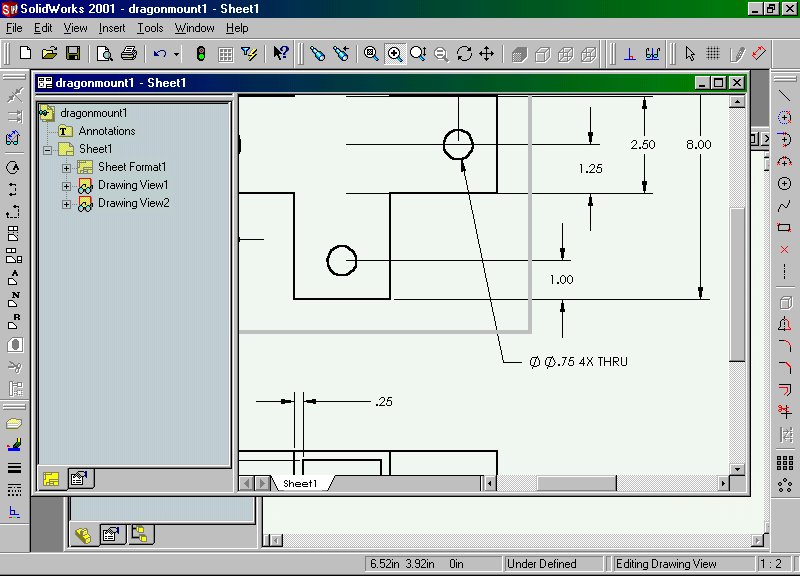Click the Save icon in the toolbar
This screenshot has width=800, height=576.
tap(73, 53)
